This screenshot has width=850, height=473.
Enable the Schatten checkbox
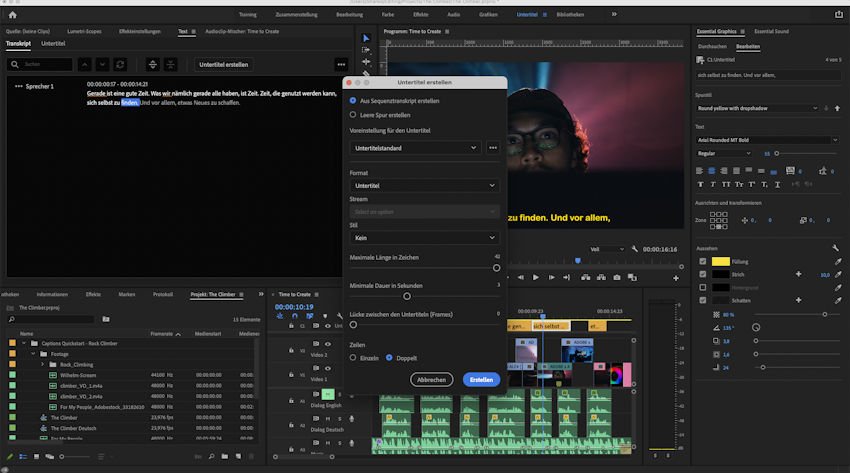point(702,300)
